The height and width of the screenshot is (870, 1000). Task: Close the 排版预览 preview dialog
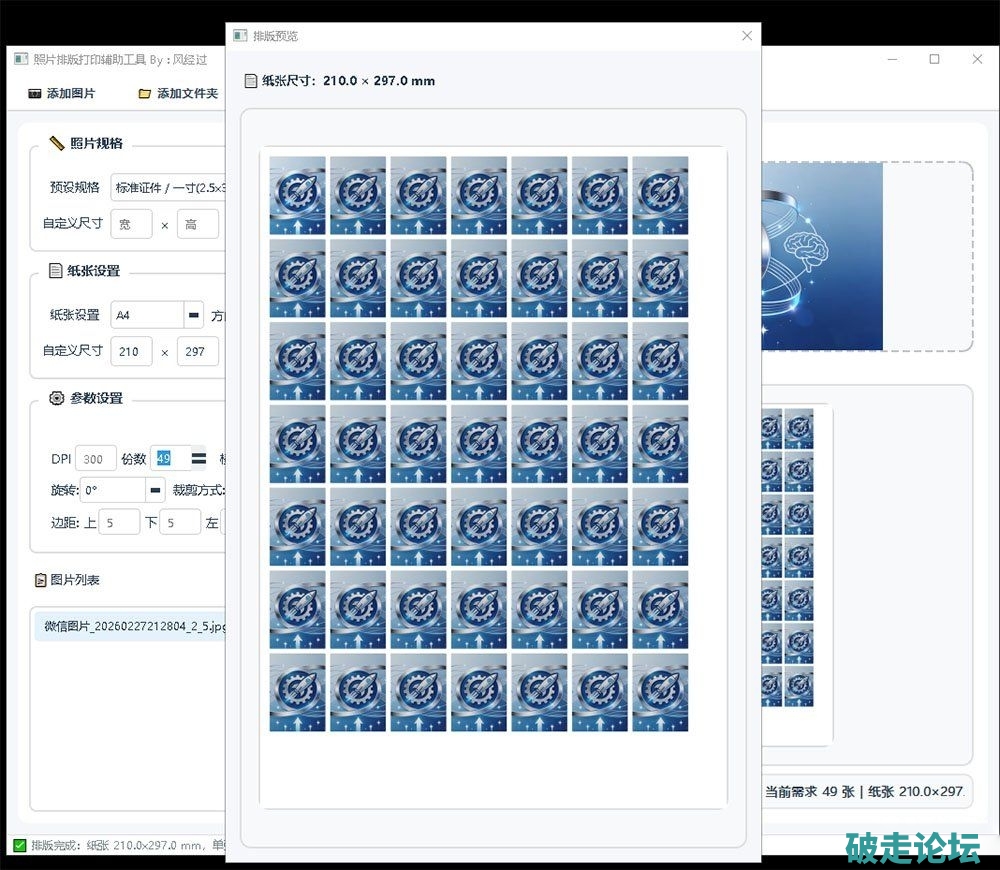pyautogui.click(x=746, y=36)
